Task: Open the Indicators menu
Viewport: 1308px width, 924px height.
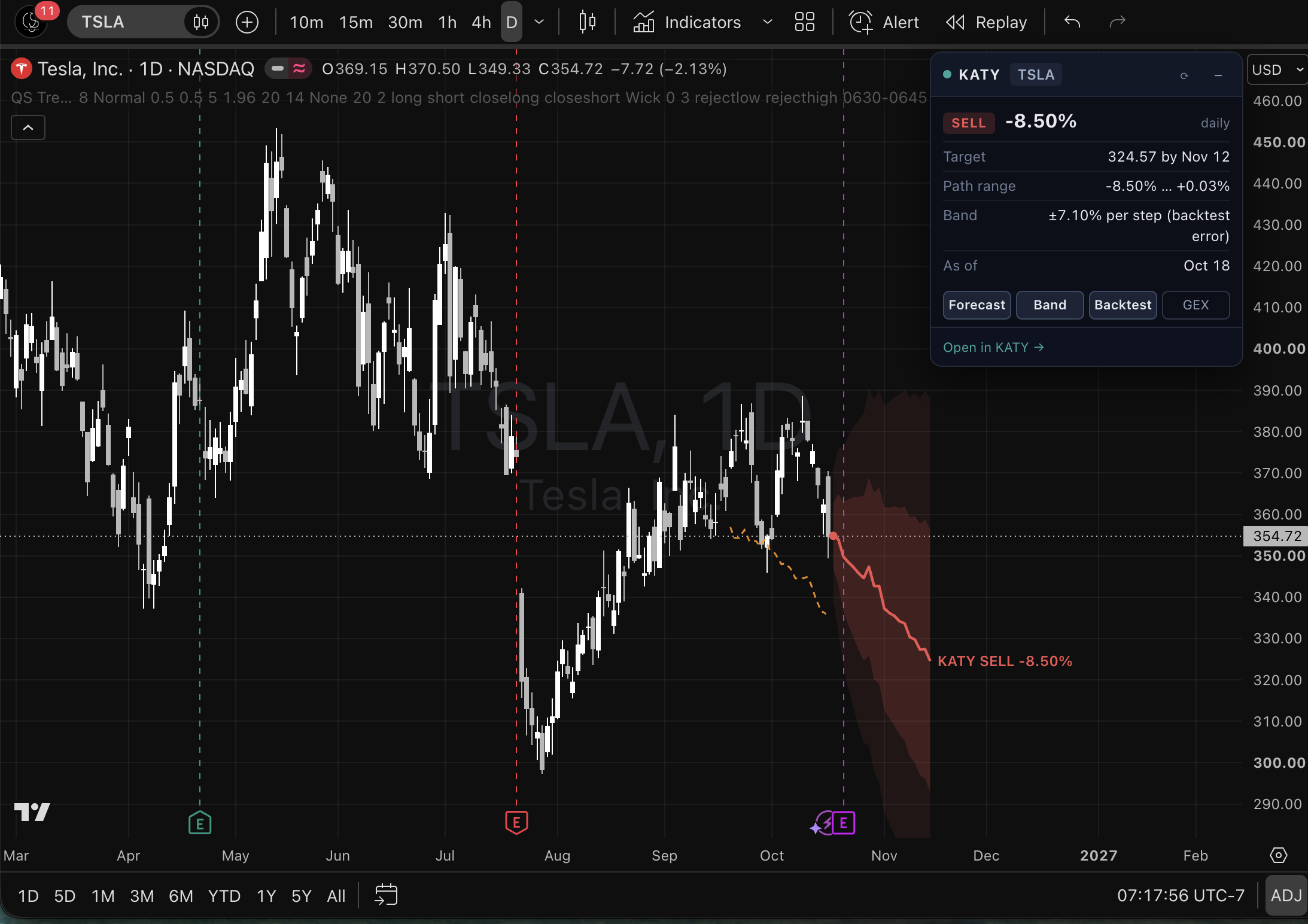Action: click(x=687, y=22)
